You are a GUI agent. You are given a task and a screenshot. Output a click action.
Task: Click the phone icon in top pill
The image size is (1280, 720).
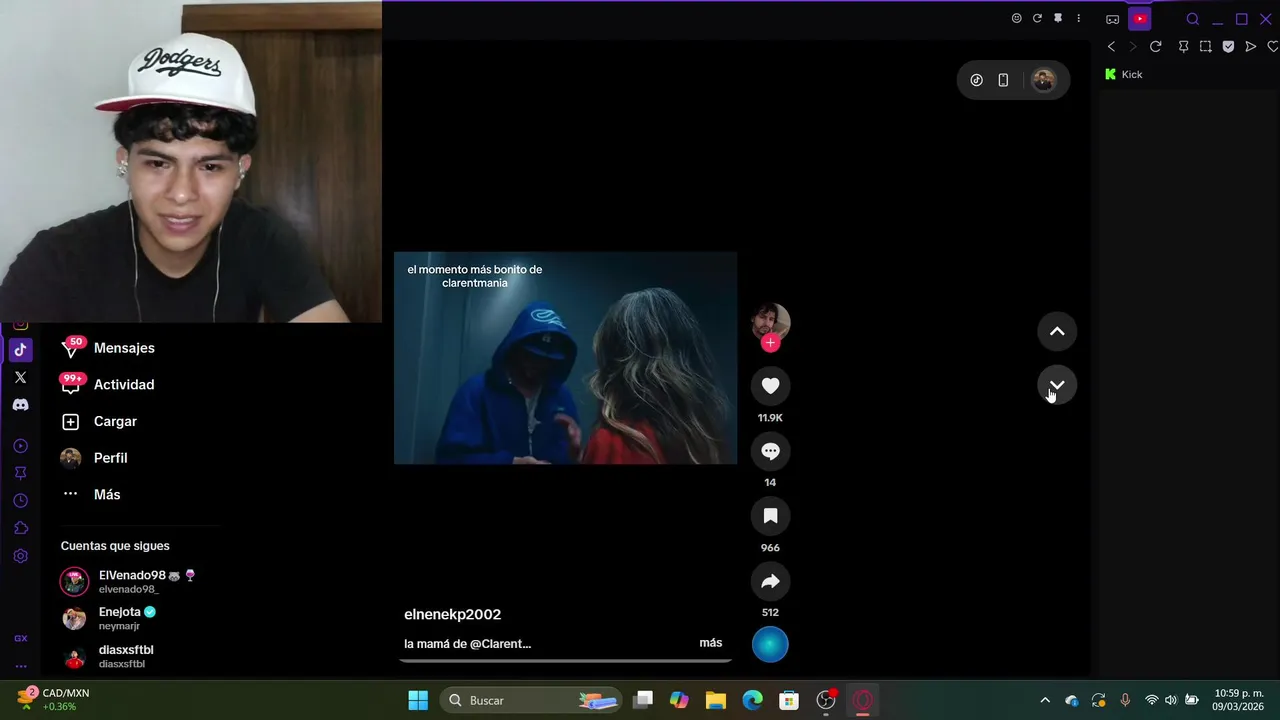coord(1003,80)
